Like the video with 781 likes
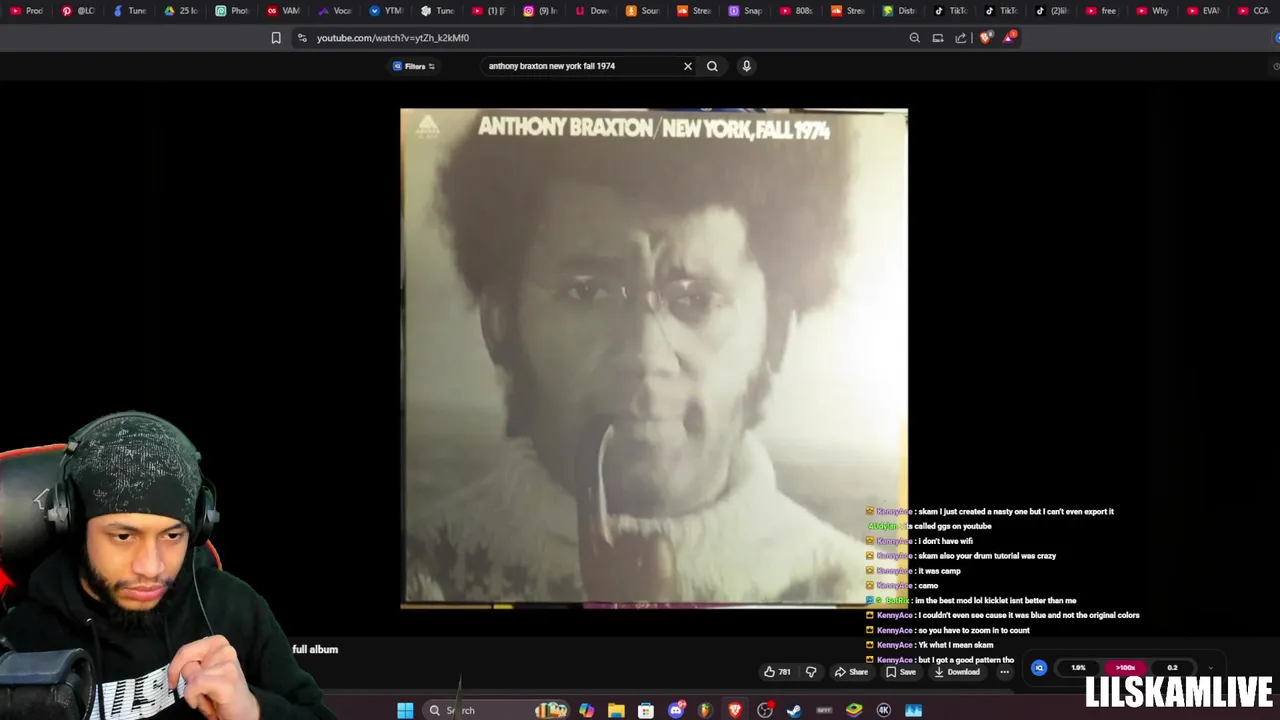Image resolution: width=1280 pixels, height=720 pixels. click(777, 672)
